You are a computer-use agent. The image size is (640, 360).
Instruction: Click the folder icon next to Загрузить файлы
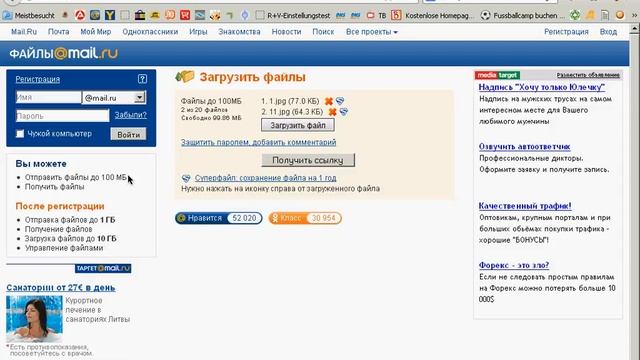[185, 76]
